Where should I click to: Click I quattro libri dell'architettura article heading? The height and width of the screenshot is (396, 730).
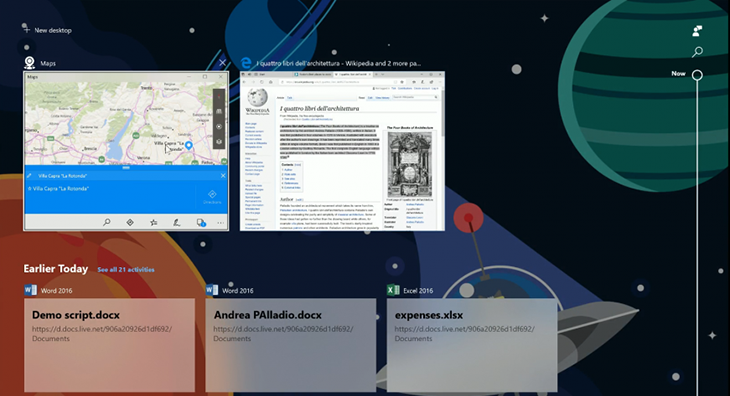click(x=319, y=108)
